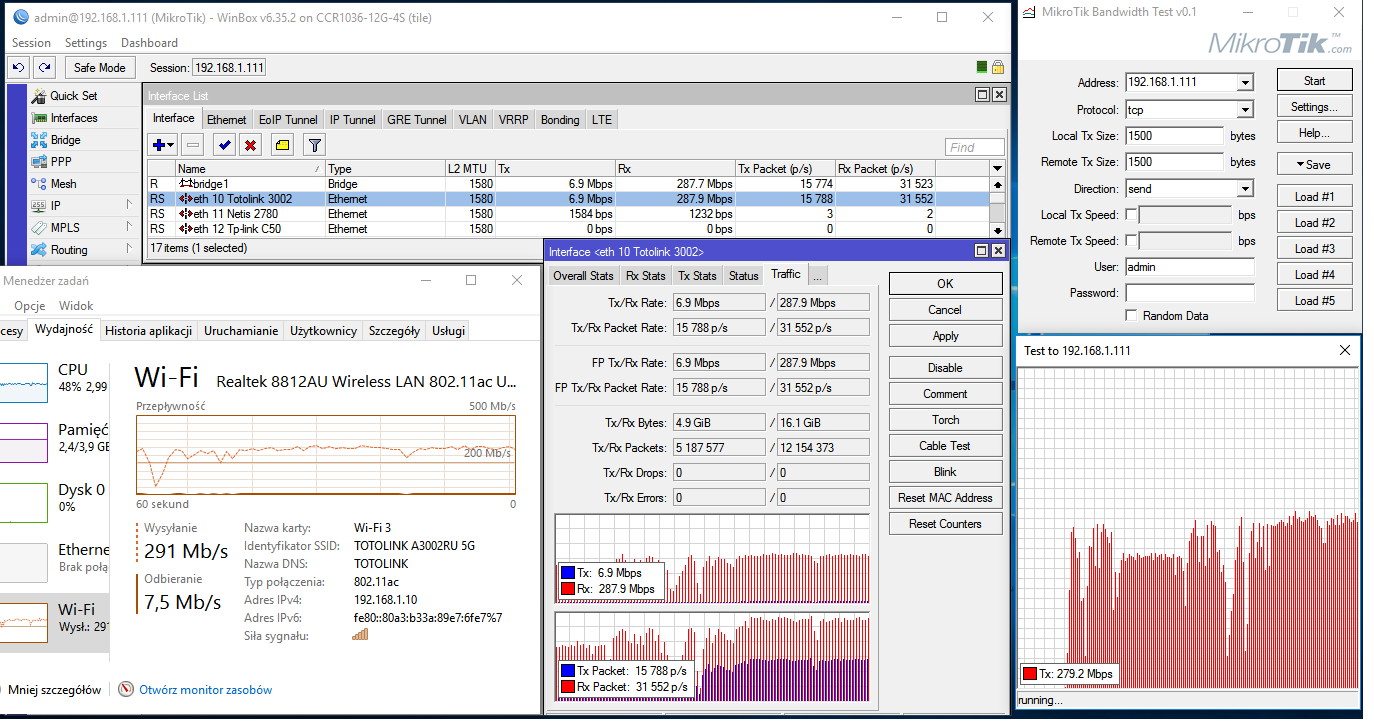
Task: Open the Protocol dropdown showing tcp
Action: click(x=1244, y=110)
